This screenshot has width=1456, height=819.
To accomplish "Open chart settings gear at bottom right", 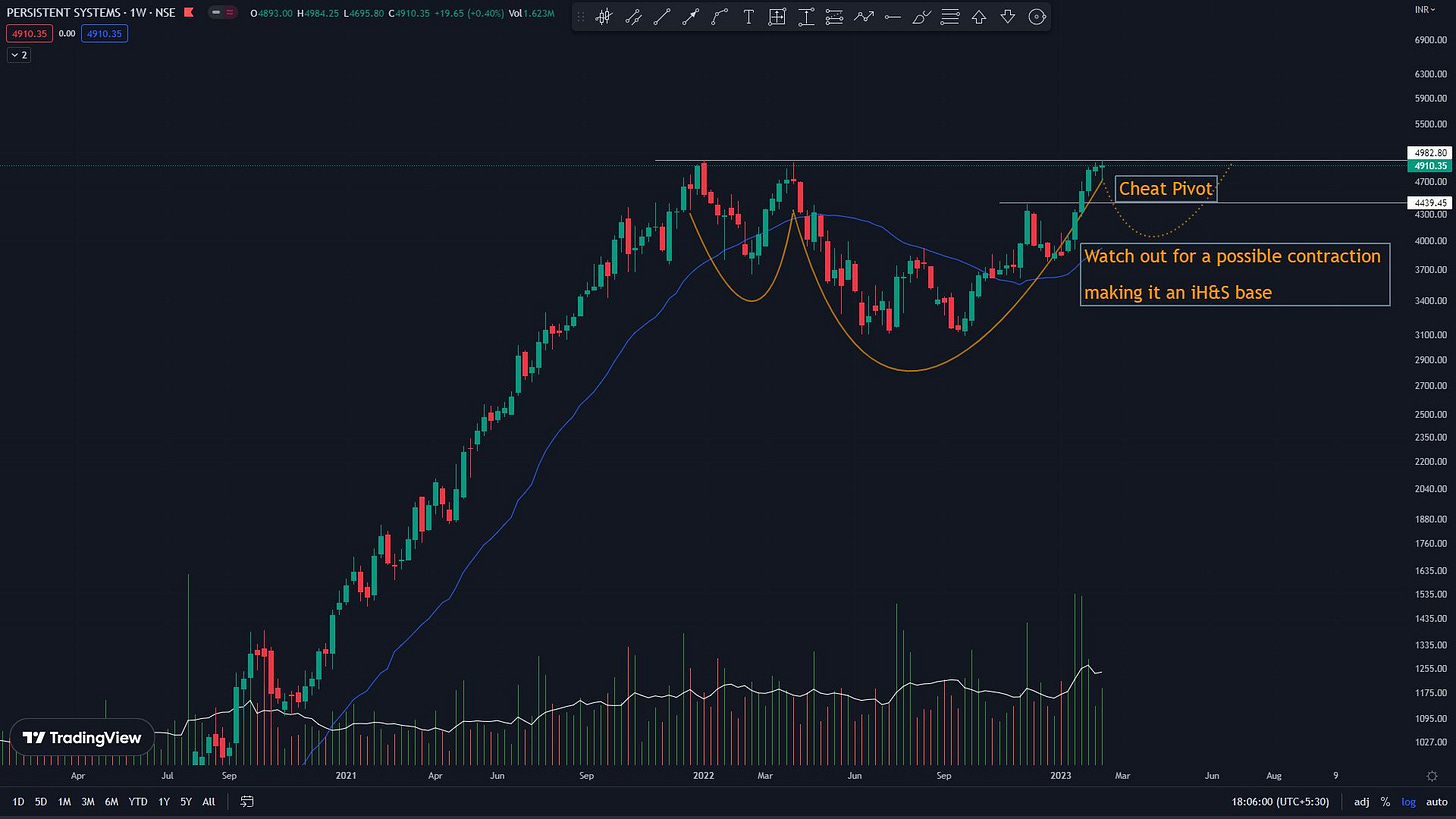I will (x=1432, y=775).
